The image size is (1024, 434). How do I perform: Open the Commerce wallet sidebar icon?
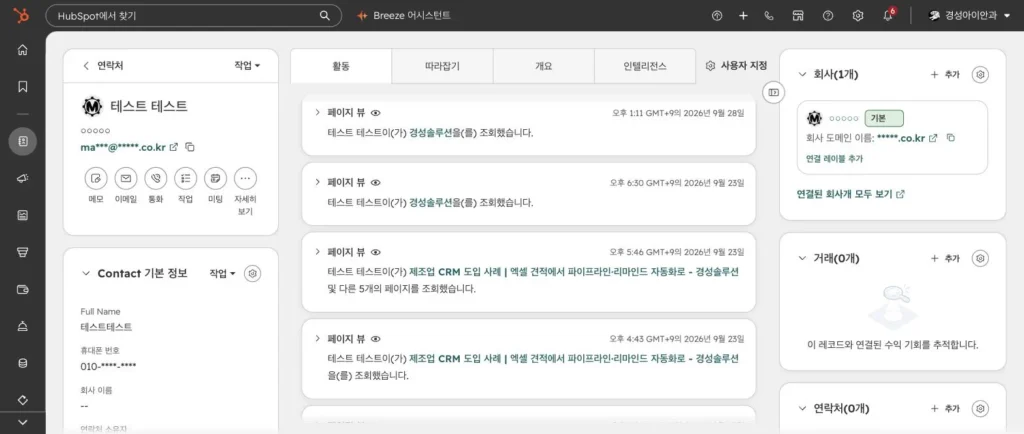click(23, 289)
